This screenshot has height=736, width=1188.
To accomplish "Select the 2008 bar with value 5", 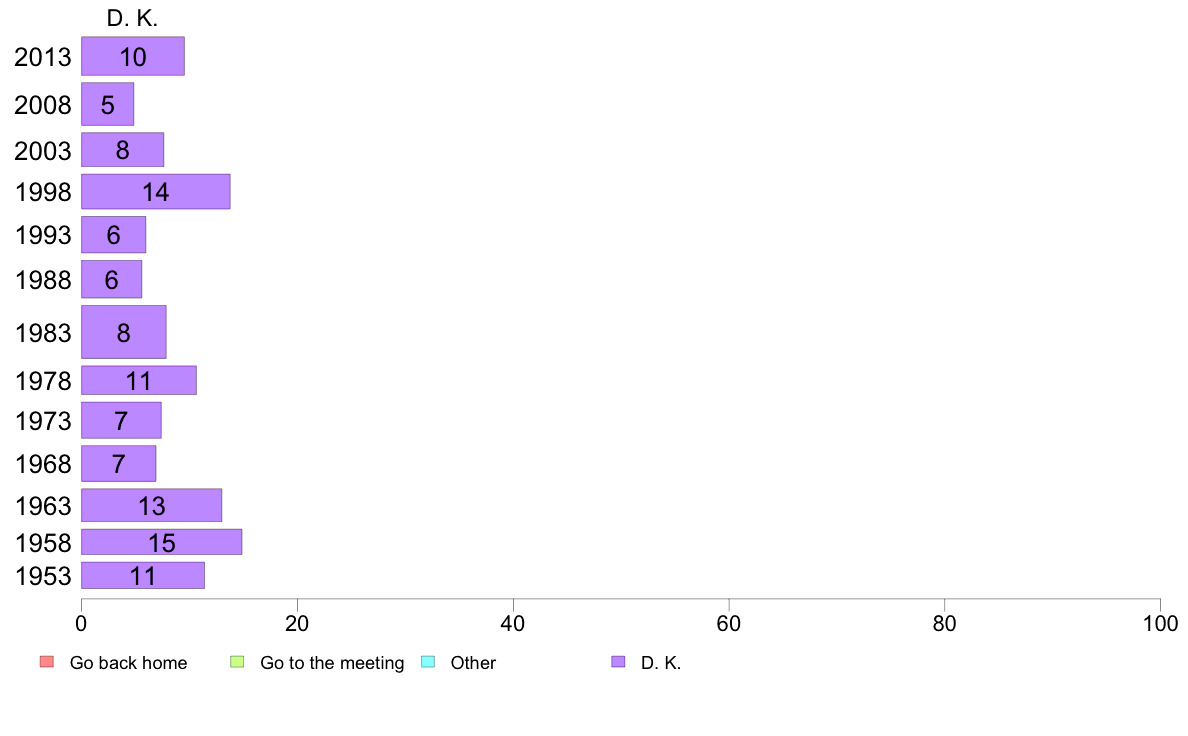I will pos(108,104).
